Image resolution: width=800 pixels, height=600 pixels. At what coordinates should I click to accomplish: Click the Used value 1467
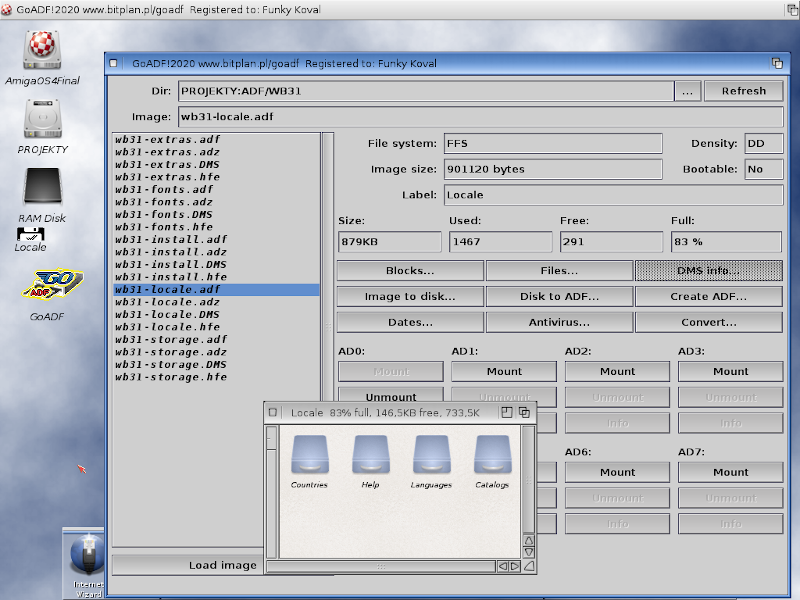pos(501,242)
